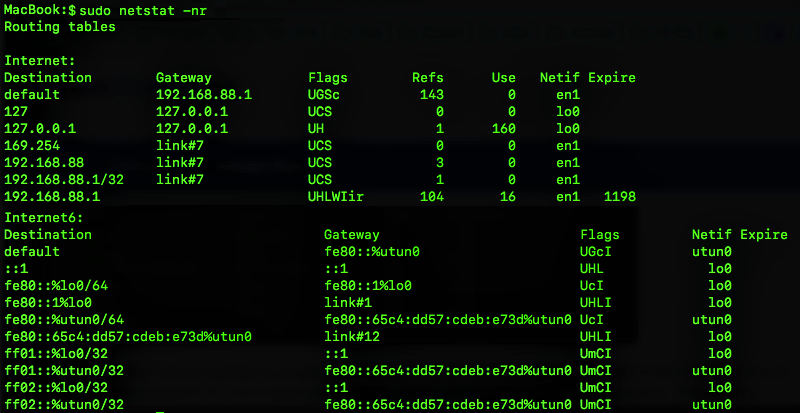Click the "Use" column header
The height and width of the screenshot is (413, 800).
pyautogui.click(x=503, y=77)
